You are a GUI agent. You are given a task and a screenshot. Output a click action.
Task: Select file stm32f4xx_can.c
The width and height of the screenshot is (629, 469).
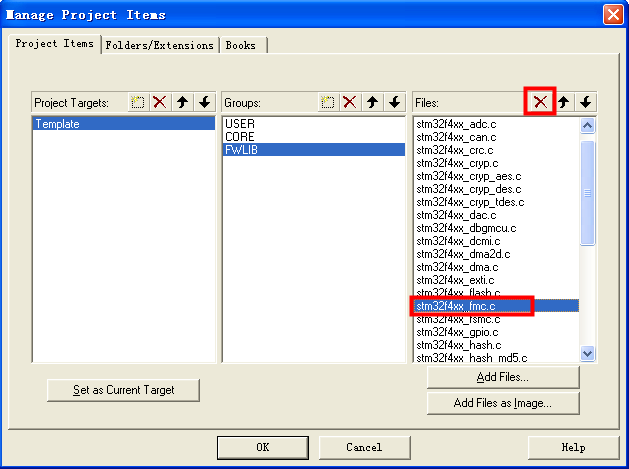[x=497, y=137]
